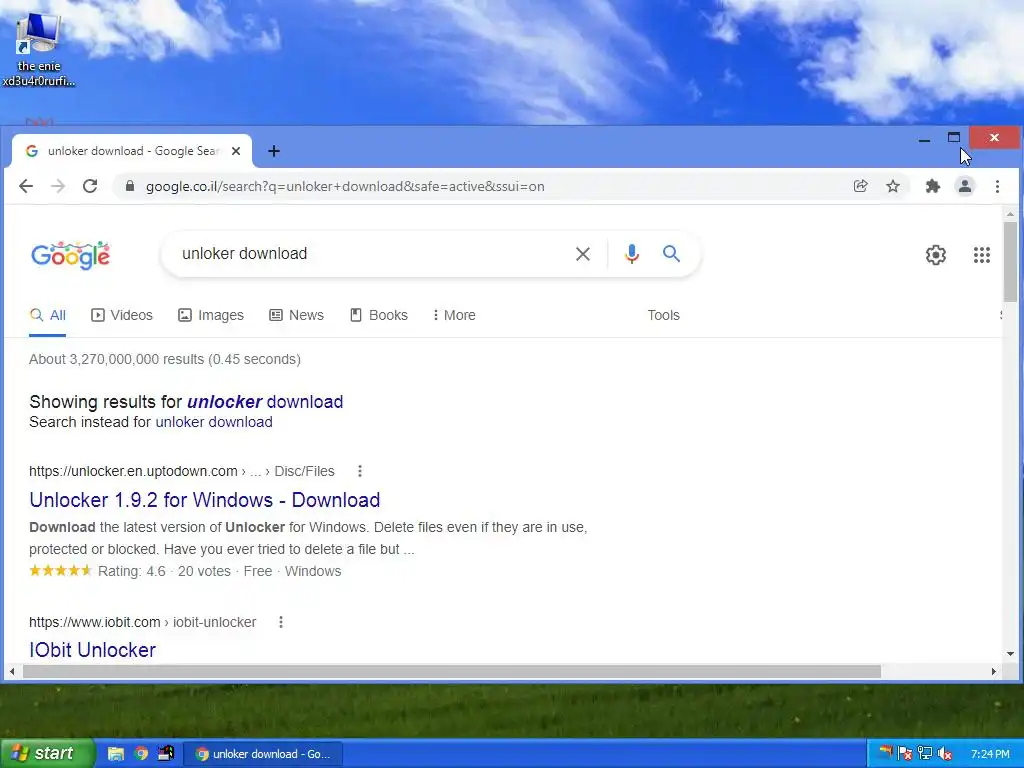
Task: Click the padlock site info icon
Action: [x=130, y=186]
